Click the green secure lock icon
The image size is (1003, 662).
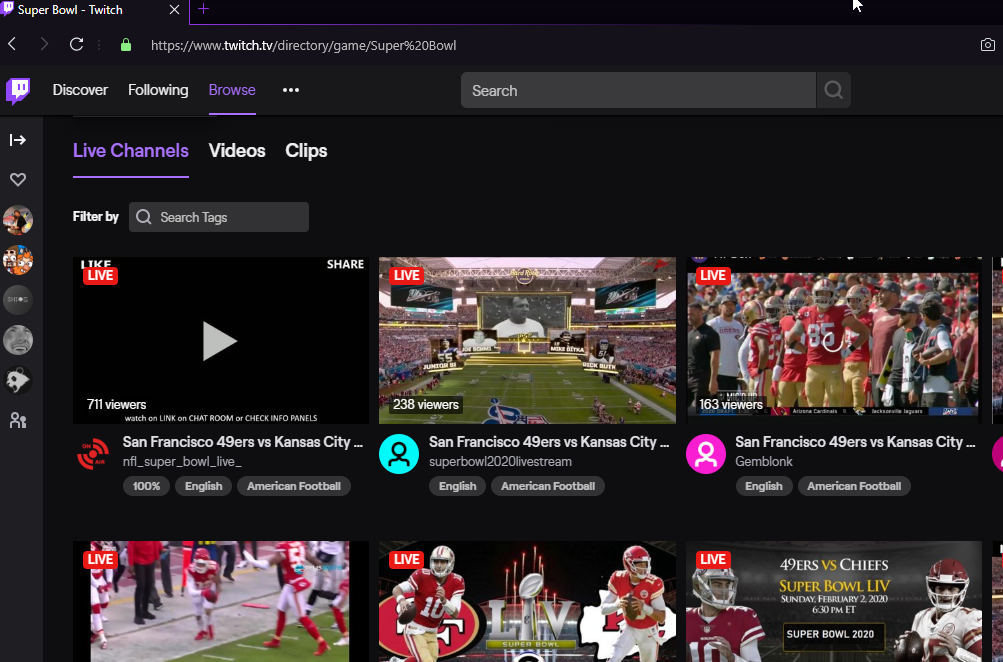pos(125,45)
